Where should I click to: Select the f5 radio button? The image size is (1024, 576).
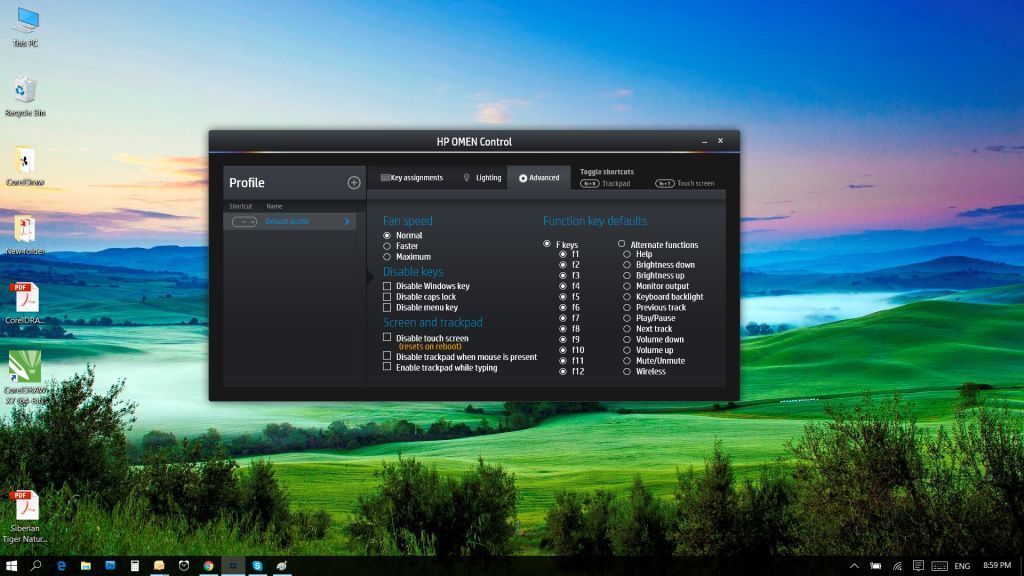(x=563, y=297)
